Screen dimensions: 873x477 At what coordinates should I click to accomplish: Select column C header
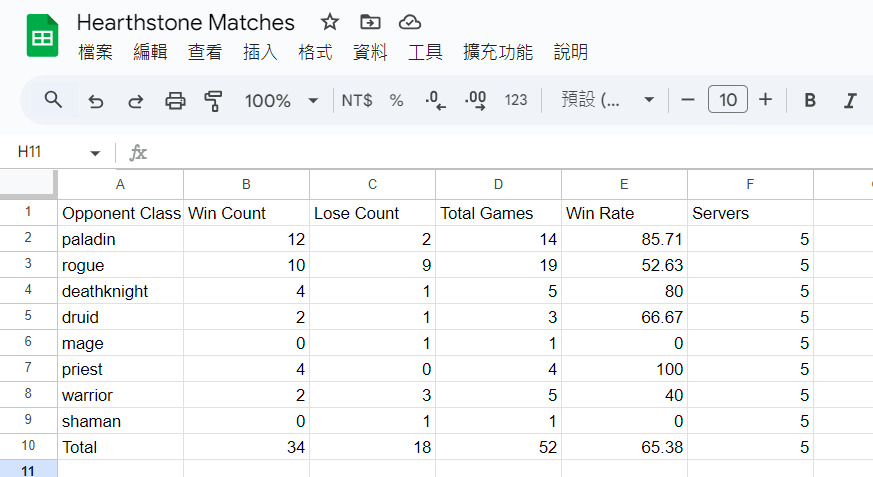[x=372, y=185]
